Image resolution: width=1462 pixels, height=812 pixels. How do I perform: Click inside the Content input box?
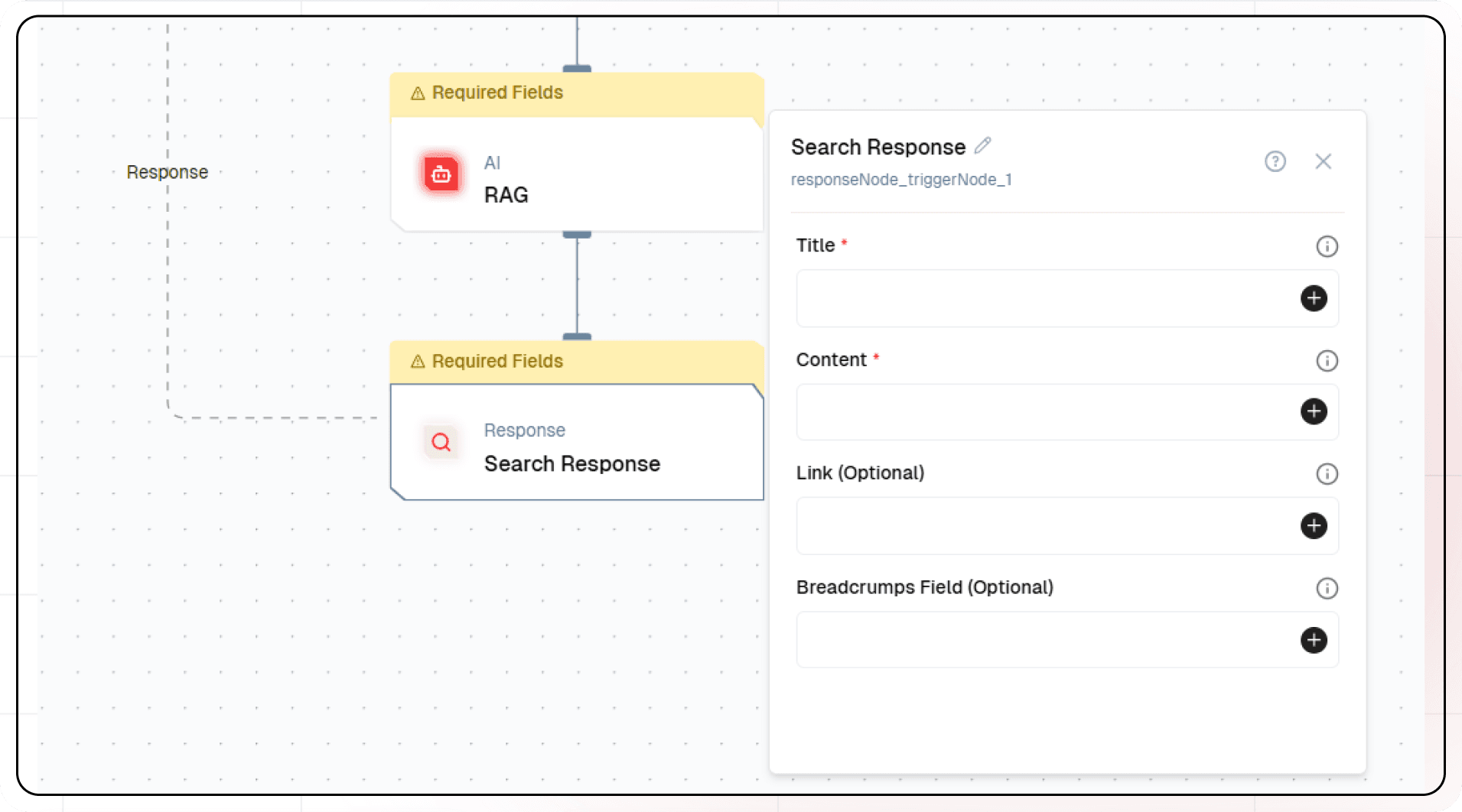coord(1040,411)
